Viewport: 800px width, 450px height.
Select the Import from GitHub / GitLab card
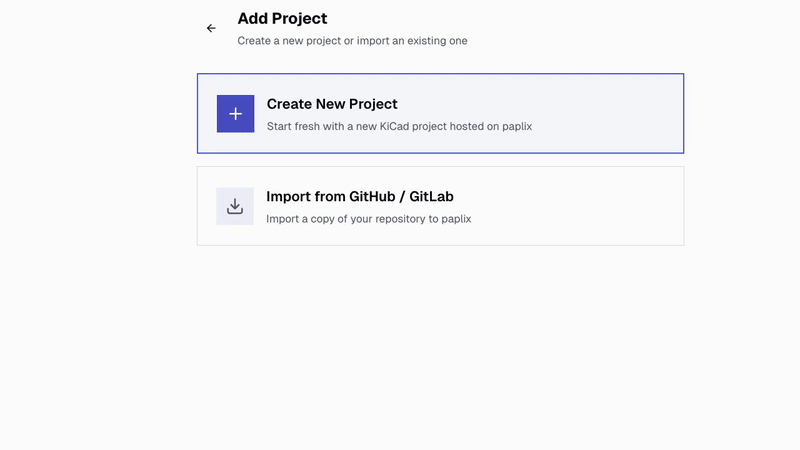click(x=440, y=206)
